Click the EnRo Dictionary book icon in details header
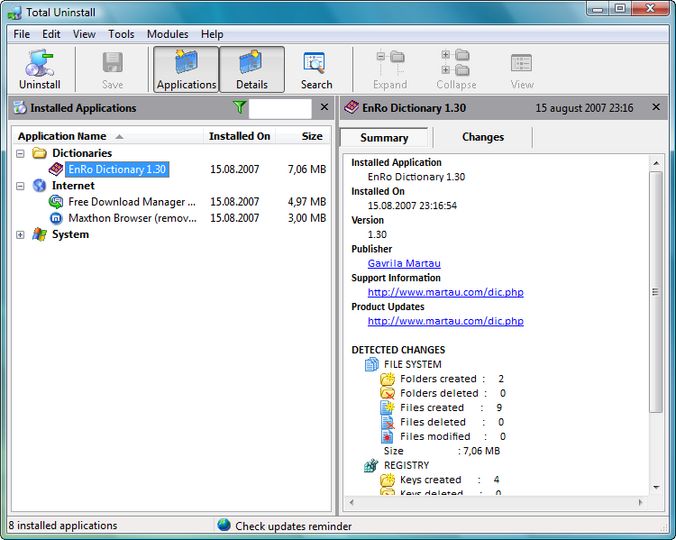676x540 pixels. pyautogui.click(x=351, y=107)
